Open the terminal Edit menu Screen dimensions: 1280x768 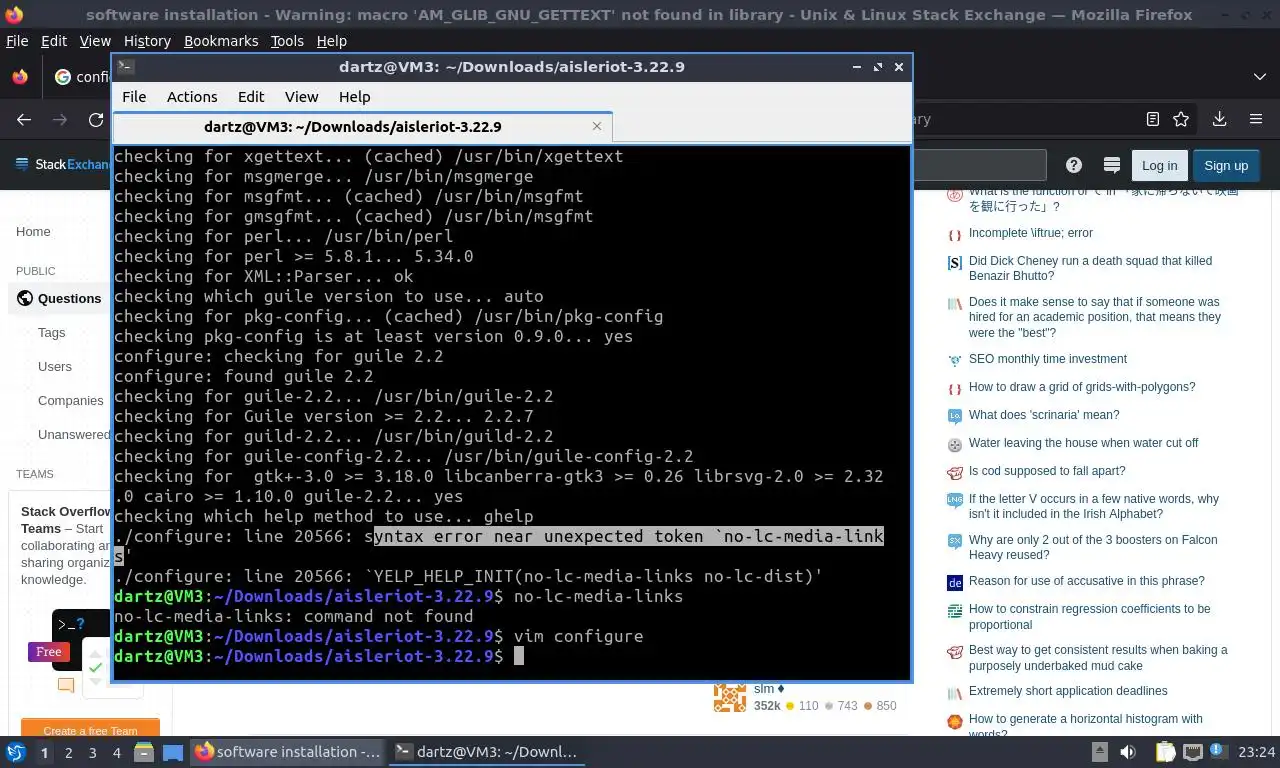tap(251, 97)
